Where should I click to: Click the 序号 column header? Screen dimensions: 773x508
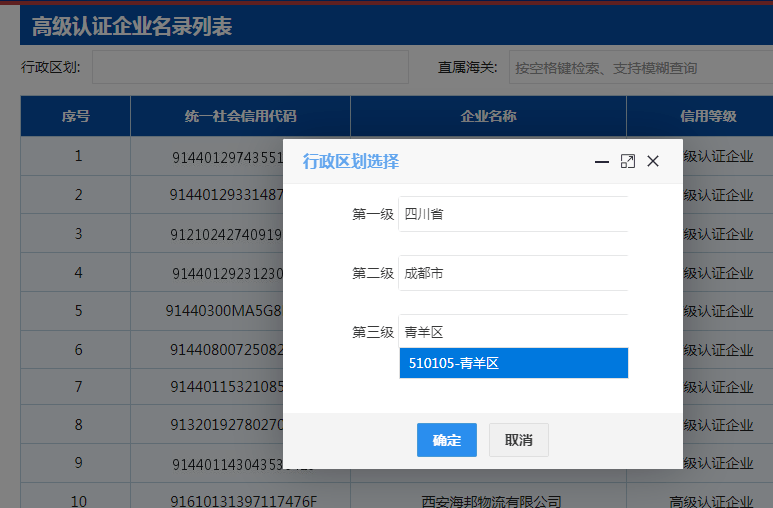coord(75,116)
